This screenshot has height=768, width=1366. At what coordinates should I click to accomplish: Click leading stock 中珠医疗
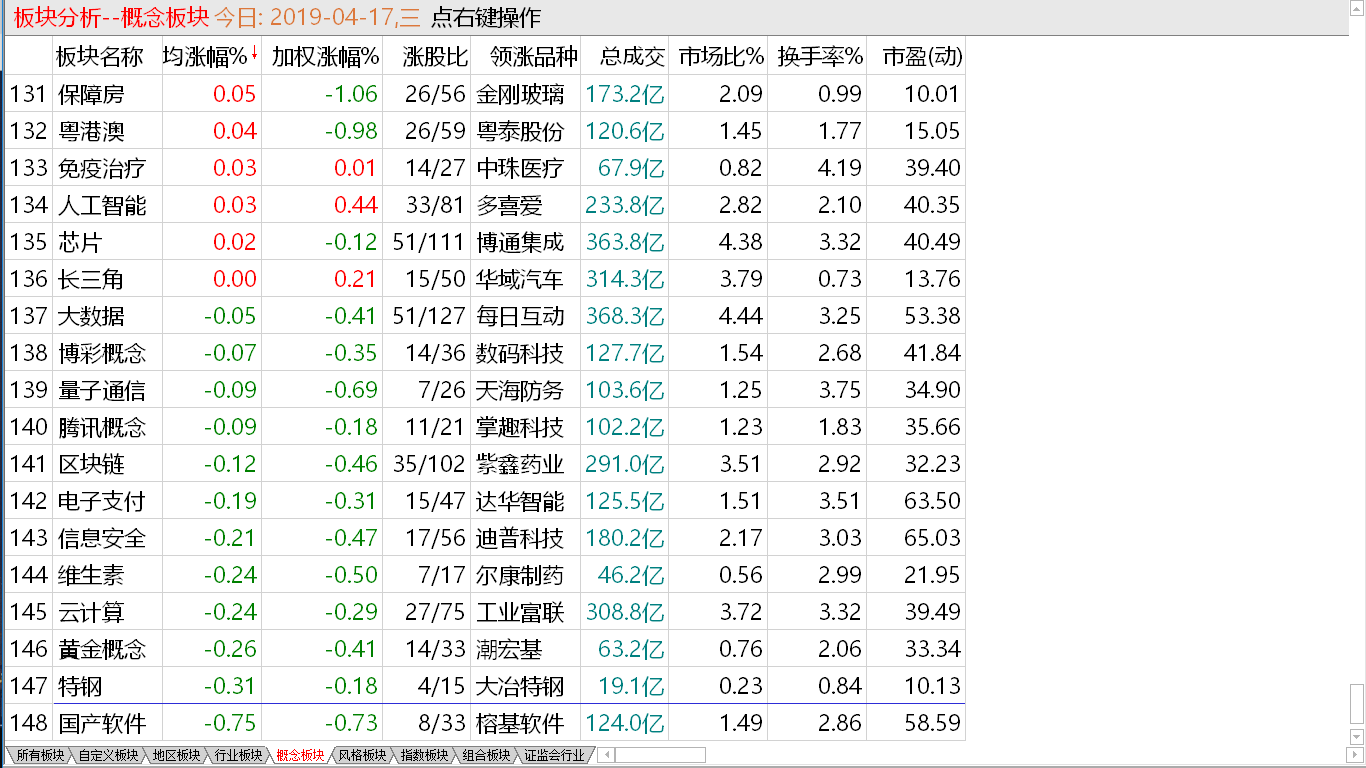pyautogui.click(x=520, y=168)
